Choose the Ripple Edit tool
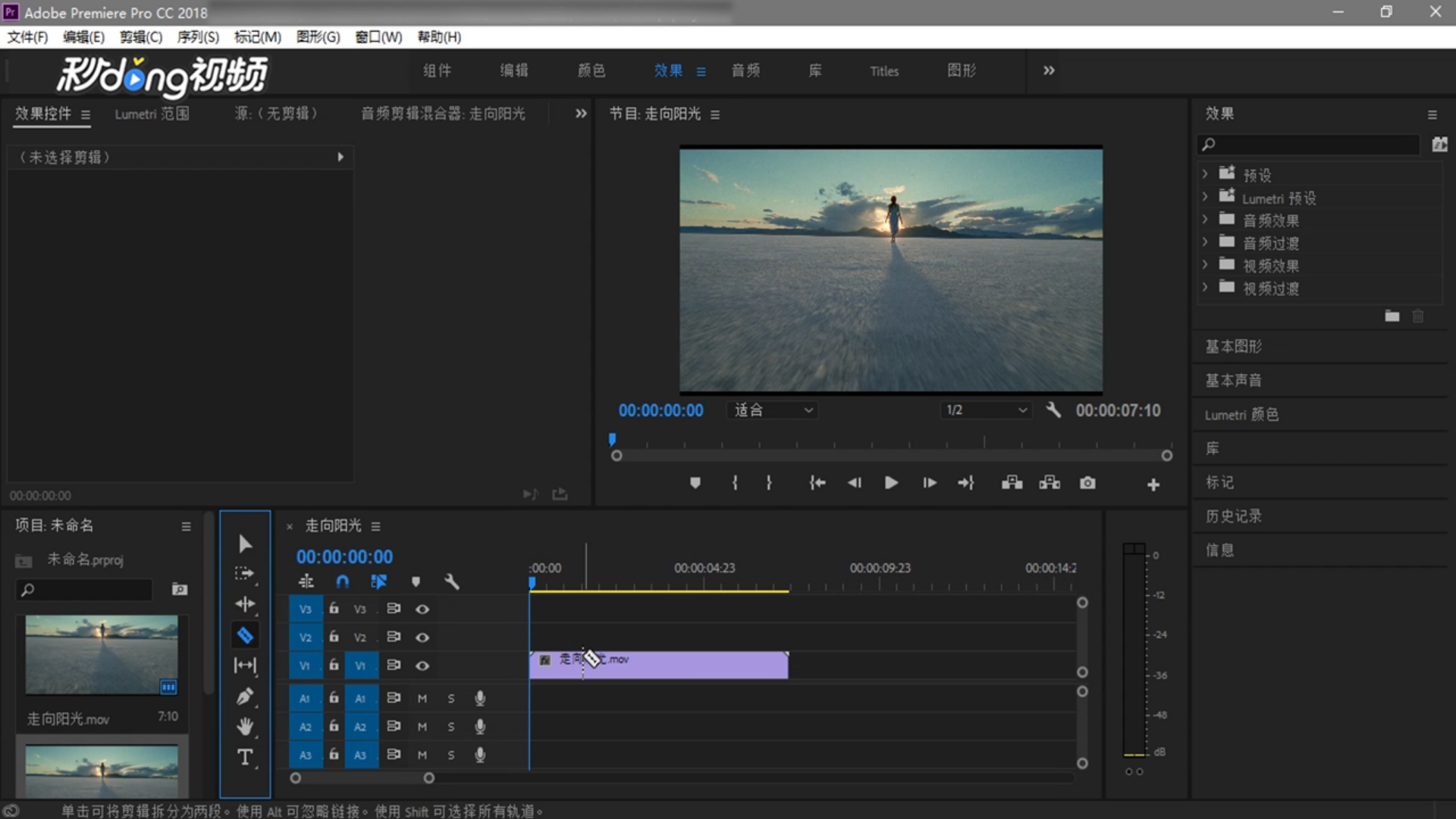This screenshot has width=1456, height=819. (244, 604)
